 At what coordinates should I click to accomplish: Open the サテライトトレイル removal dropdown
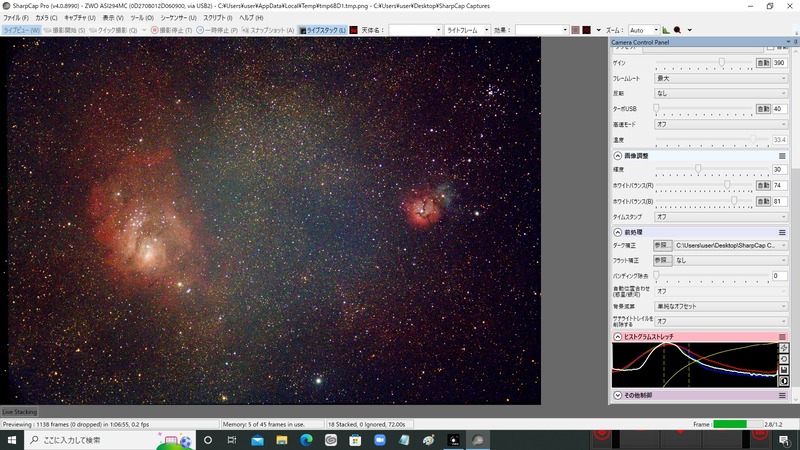[721, 321]
